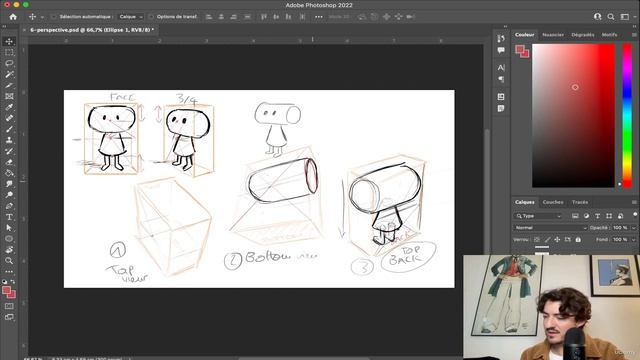
Task: Select the Dodge tool
Action: point(9,195)
